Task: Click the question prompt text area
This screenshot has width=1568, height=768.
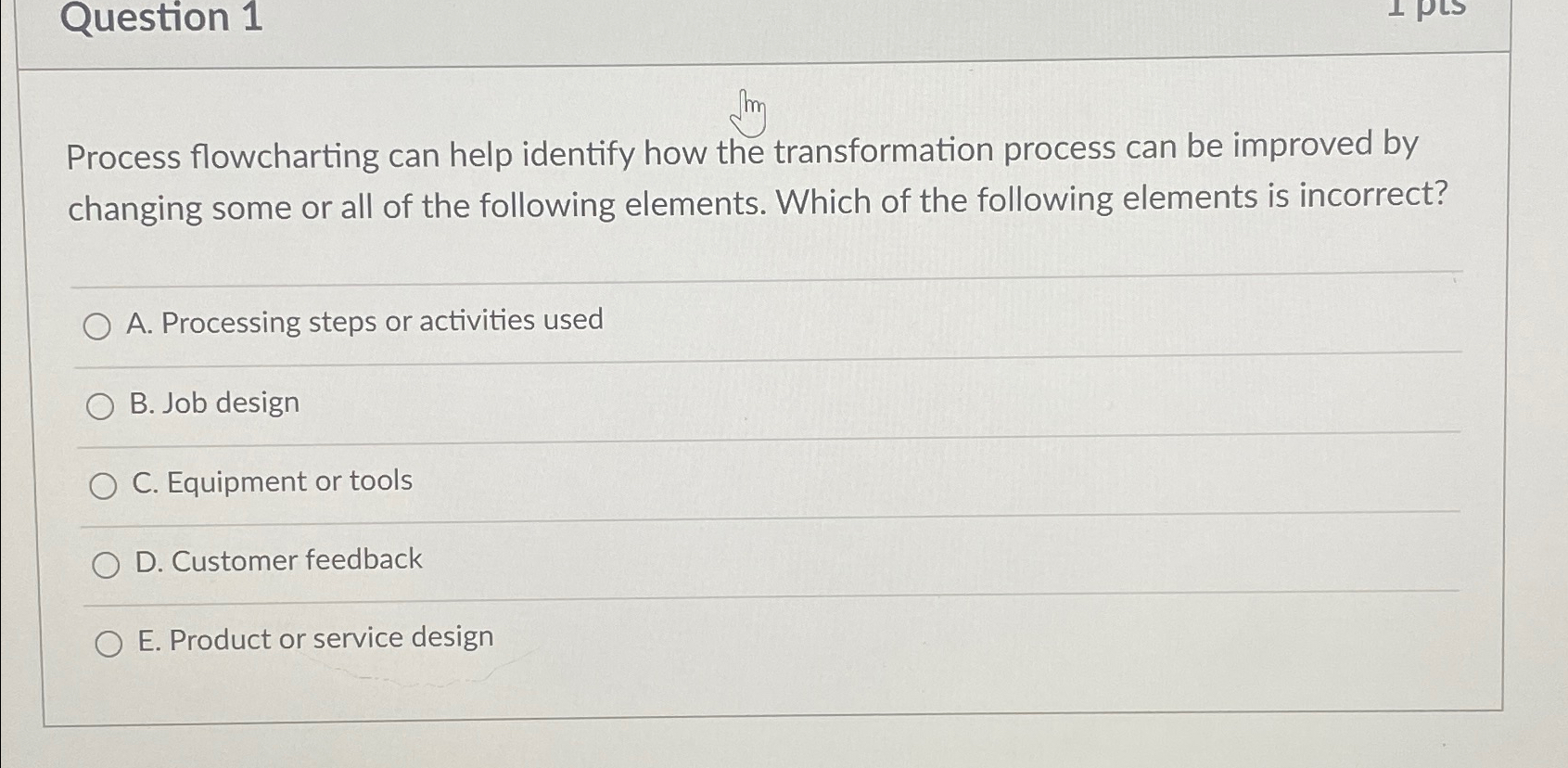Action: 742,176
